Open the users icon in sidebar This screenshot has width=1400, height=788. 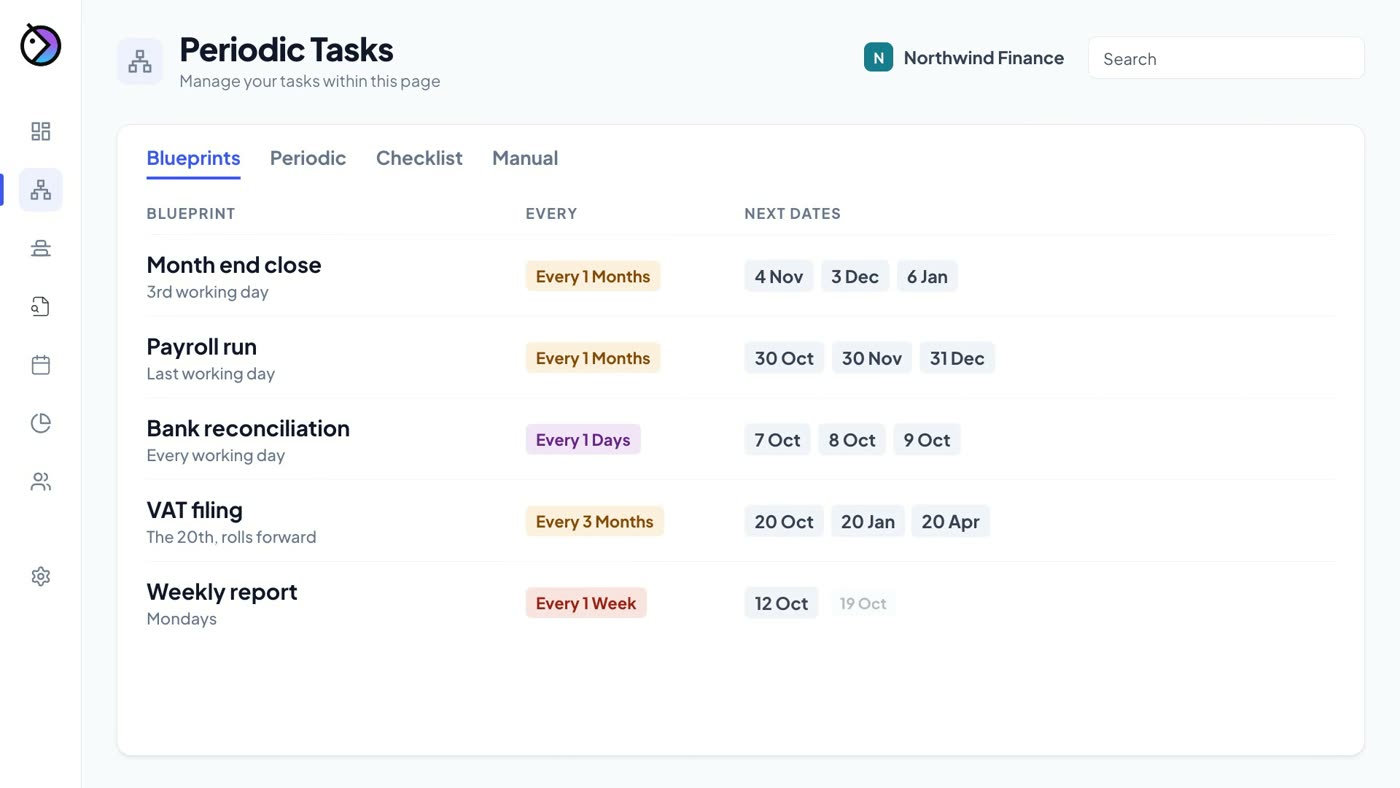(x=41, y=482)
